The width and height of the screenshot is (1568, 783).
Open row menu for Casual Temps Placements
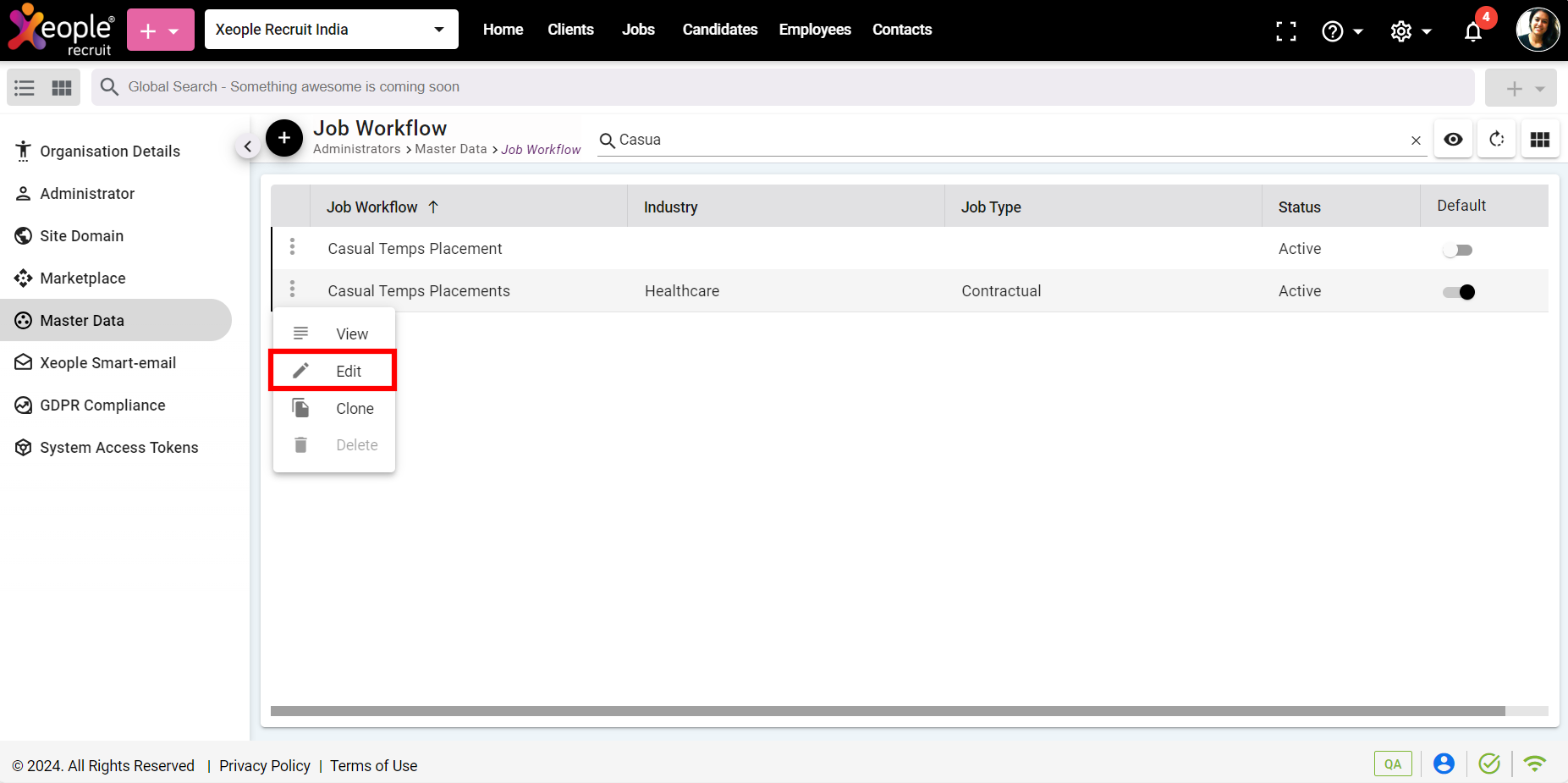(292, 289)
